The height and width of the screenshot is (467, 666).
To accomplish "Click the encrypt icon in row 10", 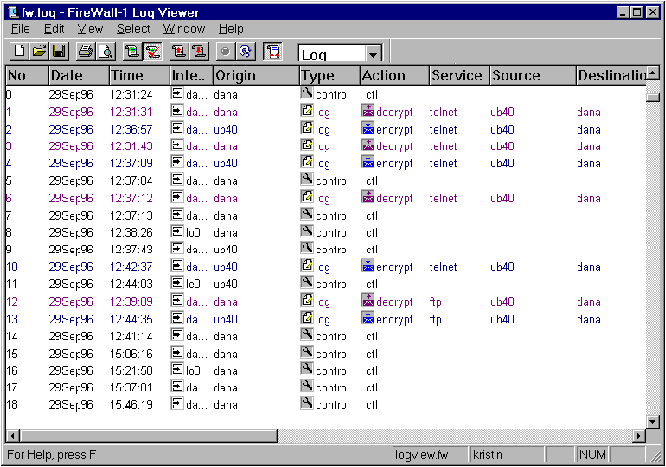I will coord(368,267).
